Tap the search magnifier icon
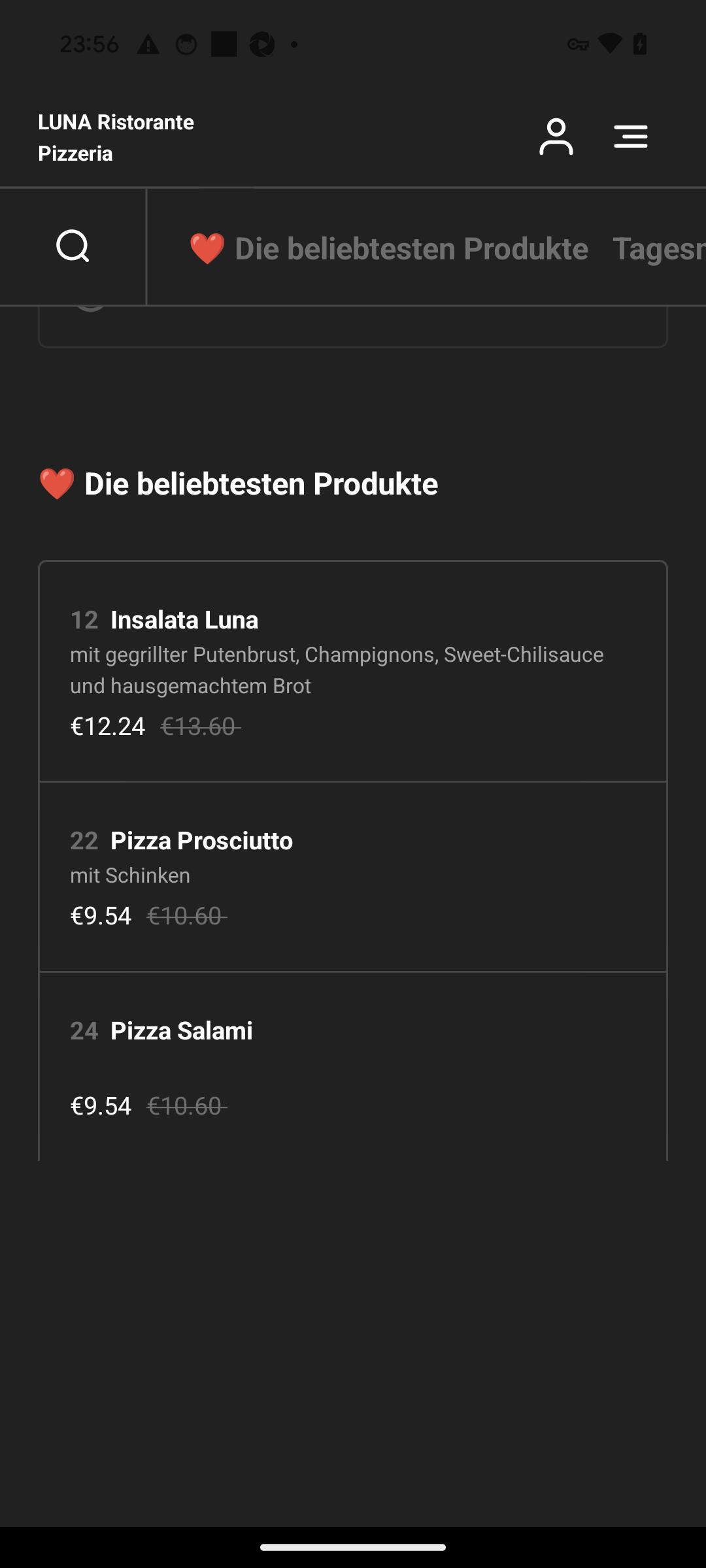 73,246
